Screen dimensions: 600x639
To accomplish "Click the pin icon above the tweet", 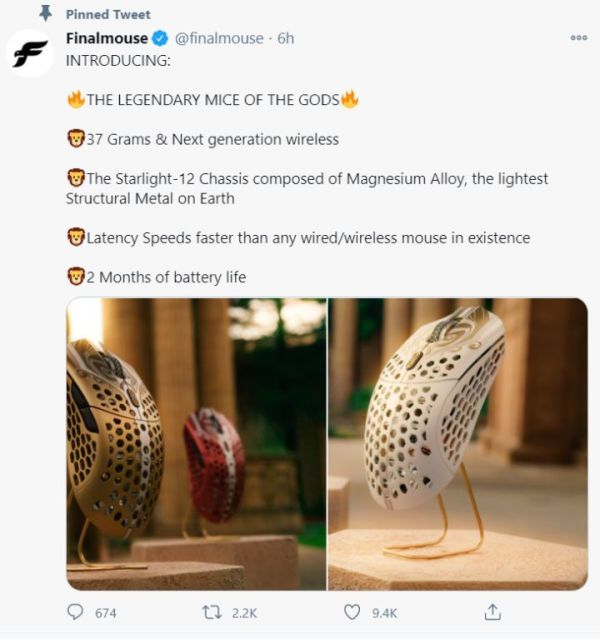I will [x=44, y=14].
